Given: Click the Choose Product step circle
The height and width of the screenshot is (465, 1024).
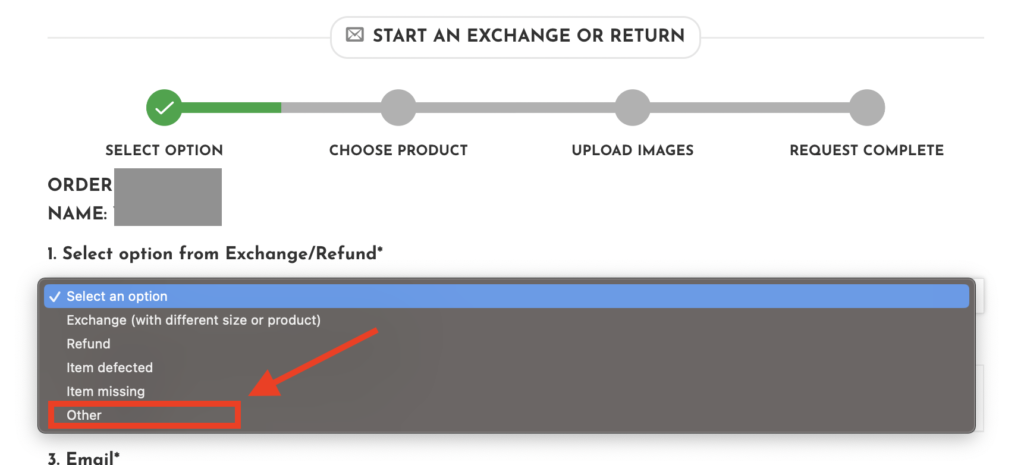Looking at the screenshot, I should tap(398, 107).
